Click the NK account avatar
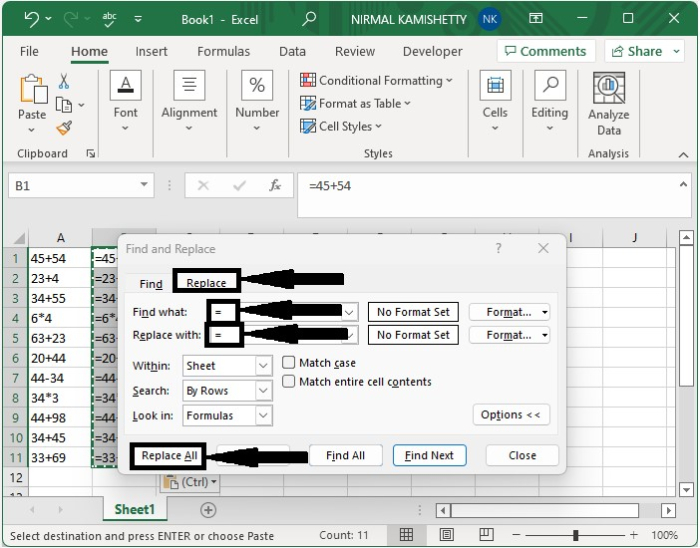Screen dimensions: 700x548 pos(490,19)
